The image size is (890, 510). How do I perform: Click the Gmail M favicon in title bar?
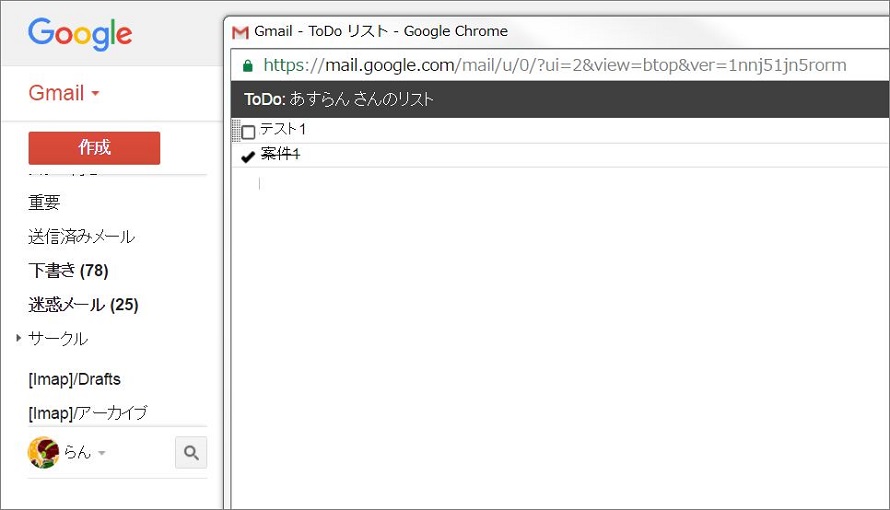pyautogui.click(x=241, y=32)
